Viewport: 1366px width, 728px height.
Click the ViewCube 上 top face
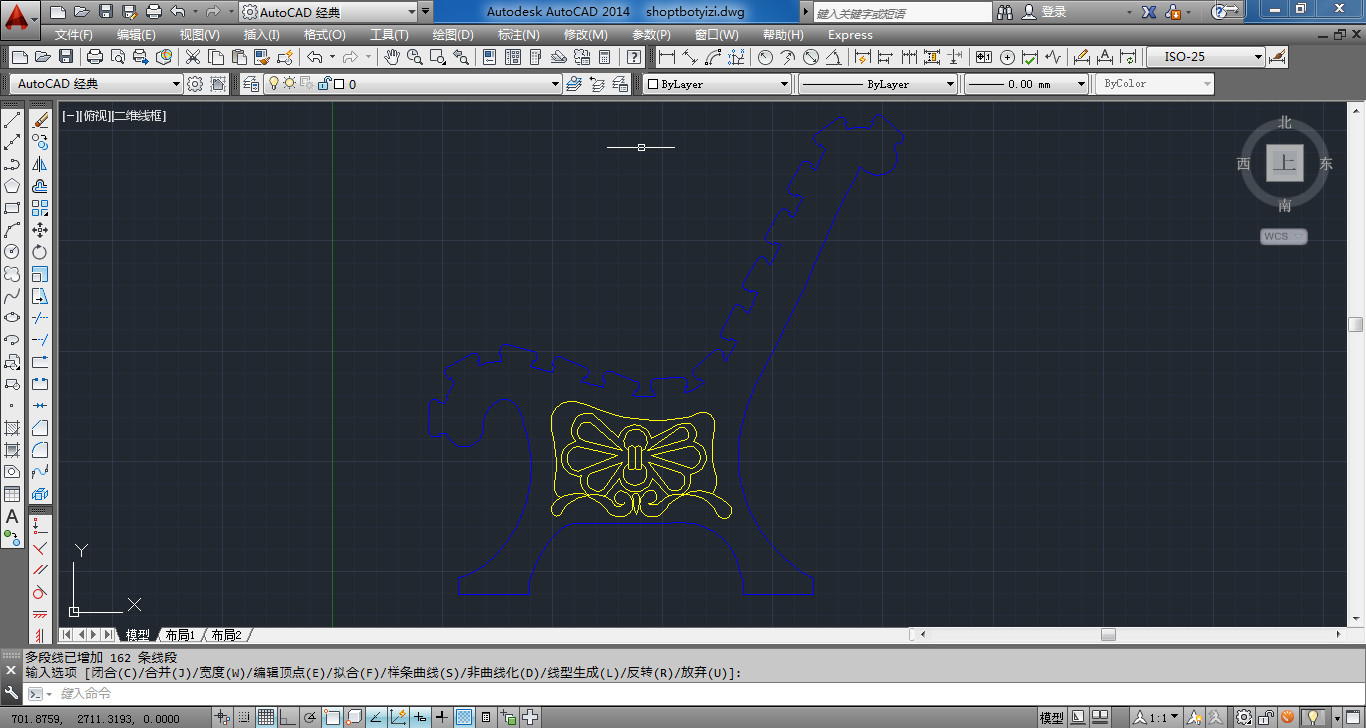pyautogui.click(x=1285, y=163)
